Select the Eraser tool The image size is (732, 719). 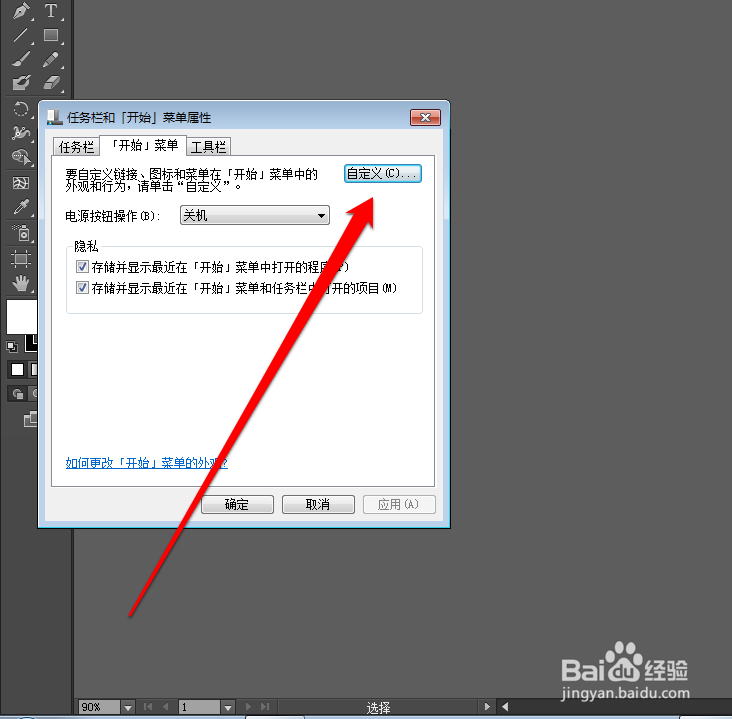click(x=51, y=83)
